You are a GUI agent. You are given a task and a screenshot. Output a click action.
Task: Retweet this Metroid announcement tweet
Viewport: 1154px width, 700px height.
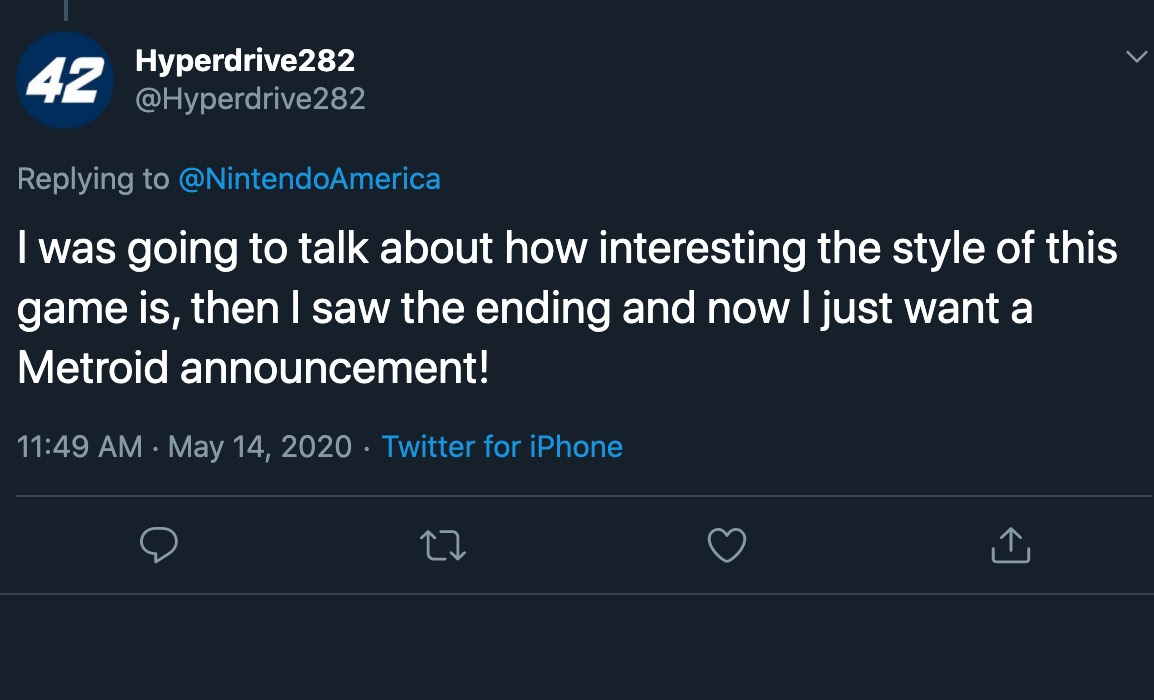coord(444,545)
